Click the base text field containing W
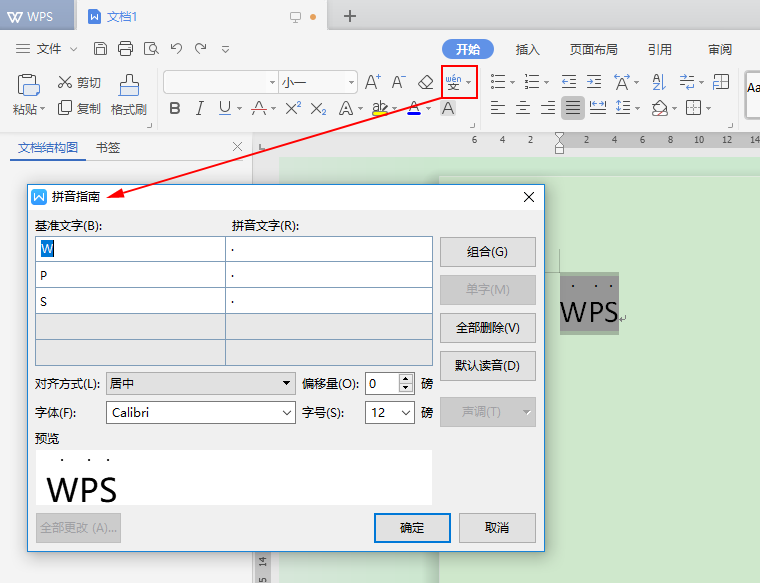 [x=130, y=249]
